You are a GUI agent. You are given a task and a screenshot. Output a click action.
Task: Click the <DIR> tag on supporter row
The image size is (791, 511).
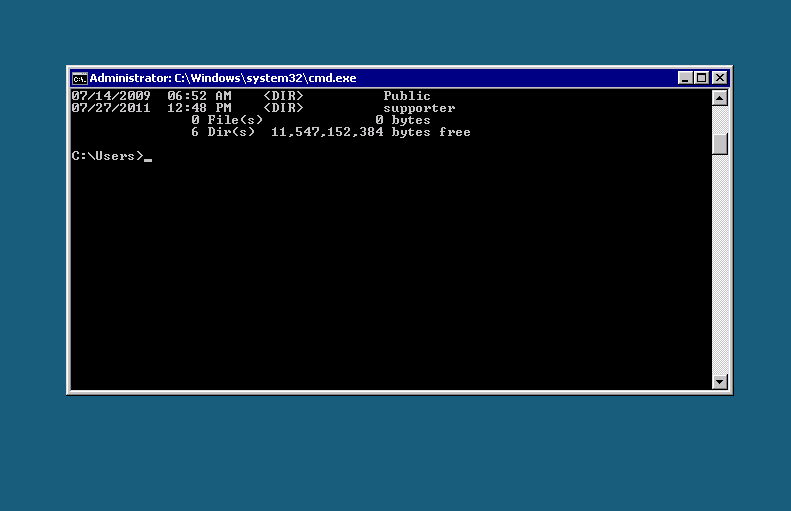(283, 108)
